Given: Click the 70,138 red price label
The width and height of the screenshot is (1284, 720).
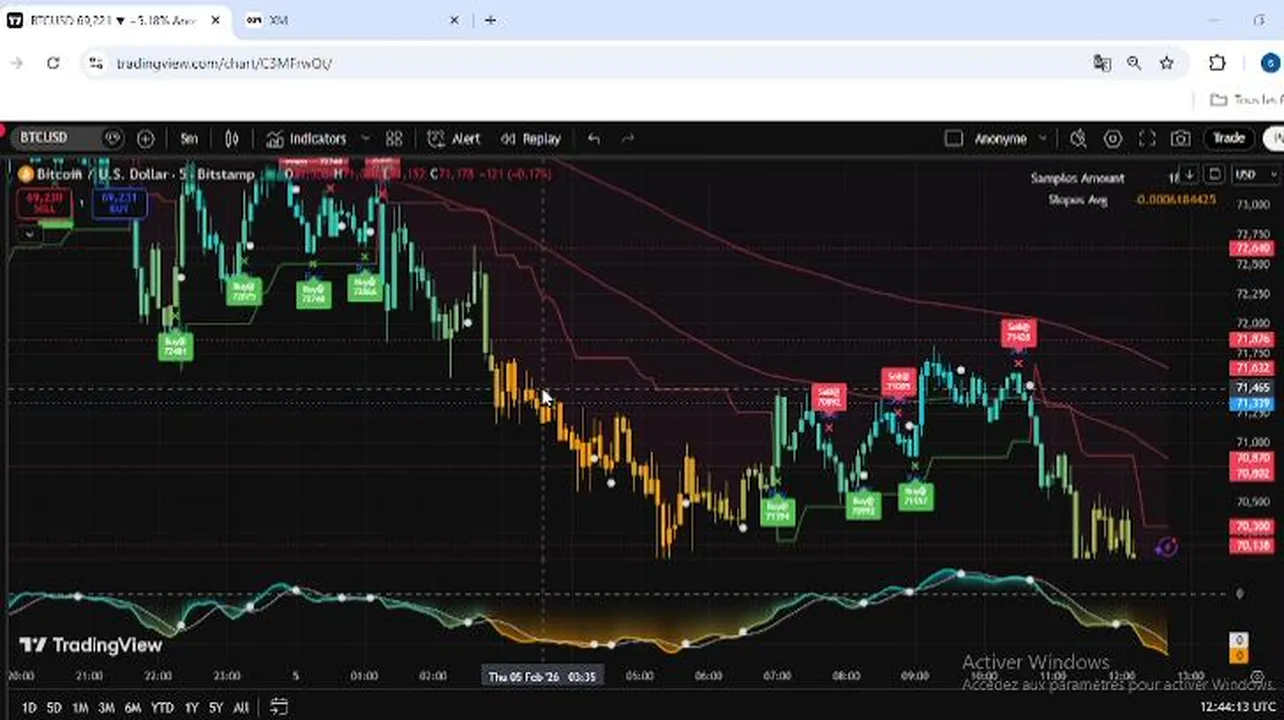Looking at the screenshot, I should tap(1253, 546).
